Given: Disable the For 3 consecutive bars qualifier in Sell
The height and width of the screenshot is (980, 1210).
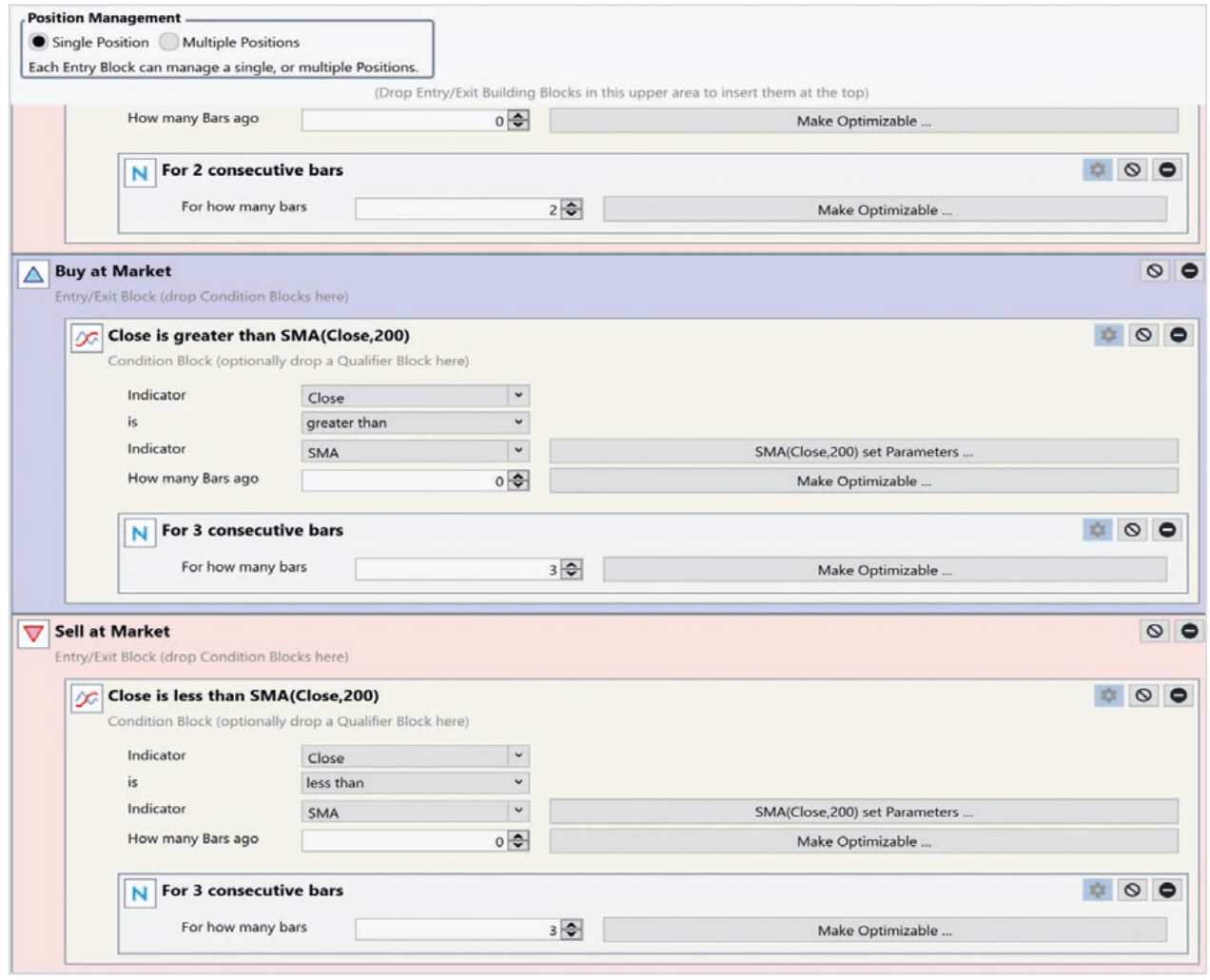Looking at the screenshot, I should click(x=1132, y=891).
